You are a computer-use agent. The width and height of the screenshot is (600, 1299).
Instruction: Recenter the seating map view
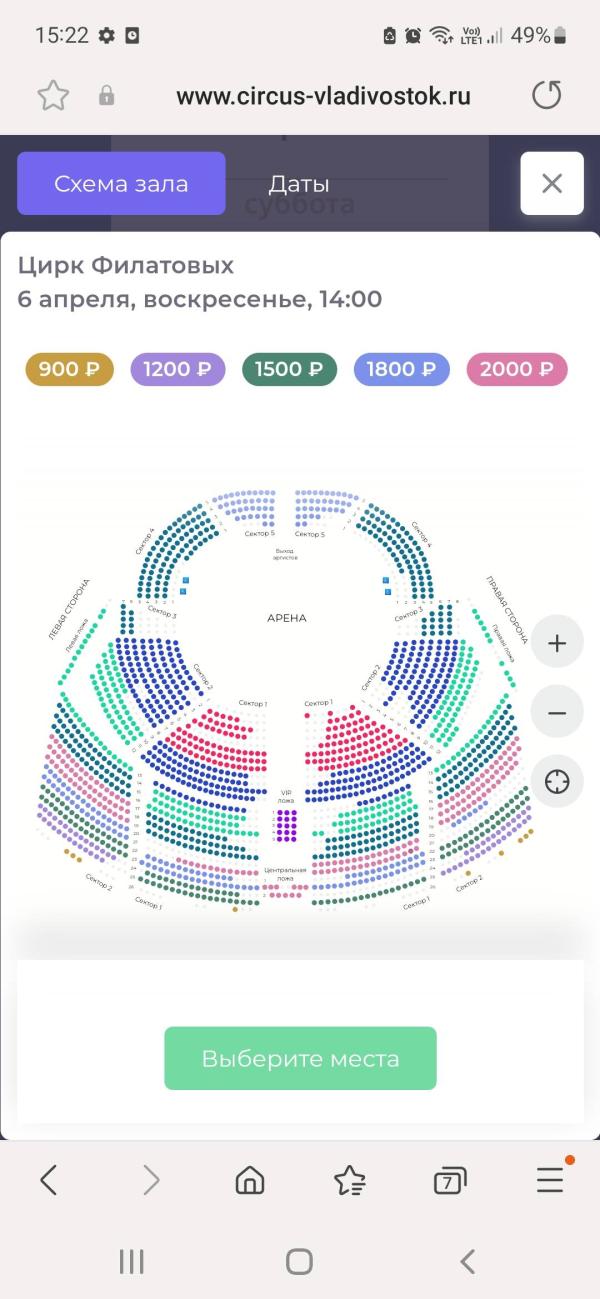[557, 781]
